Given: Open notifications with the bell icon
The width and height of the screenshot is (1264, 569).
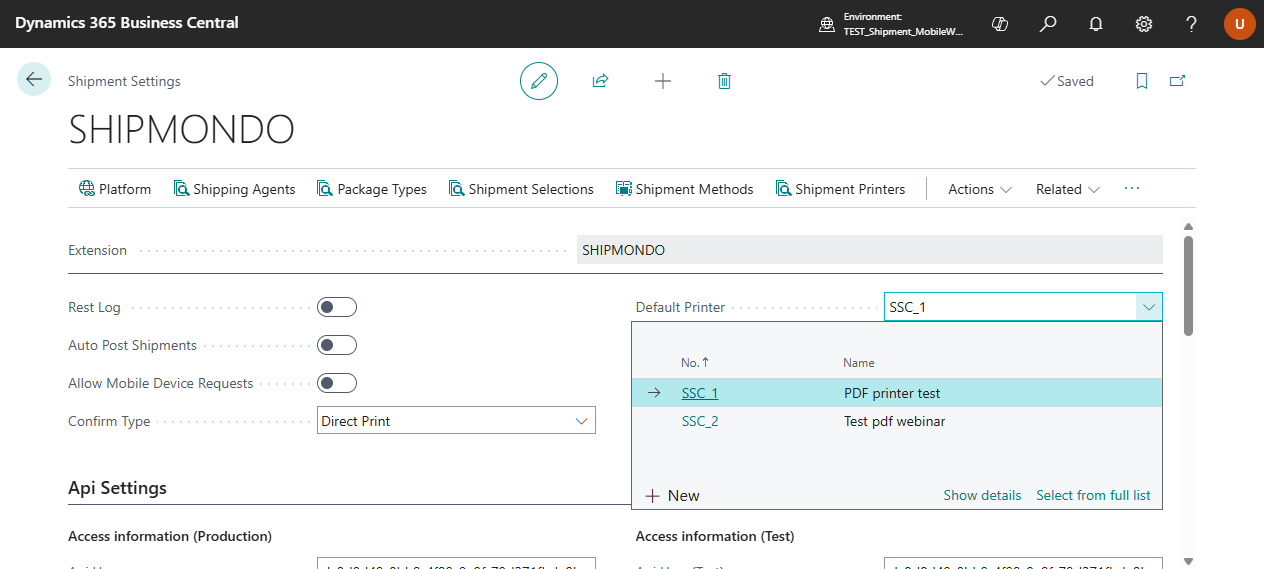Looking at the screenshot, I should (x=1096, y=24).
